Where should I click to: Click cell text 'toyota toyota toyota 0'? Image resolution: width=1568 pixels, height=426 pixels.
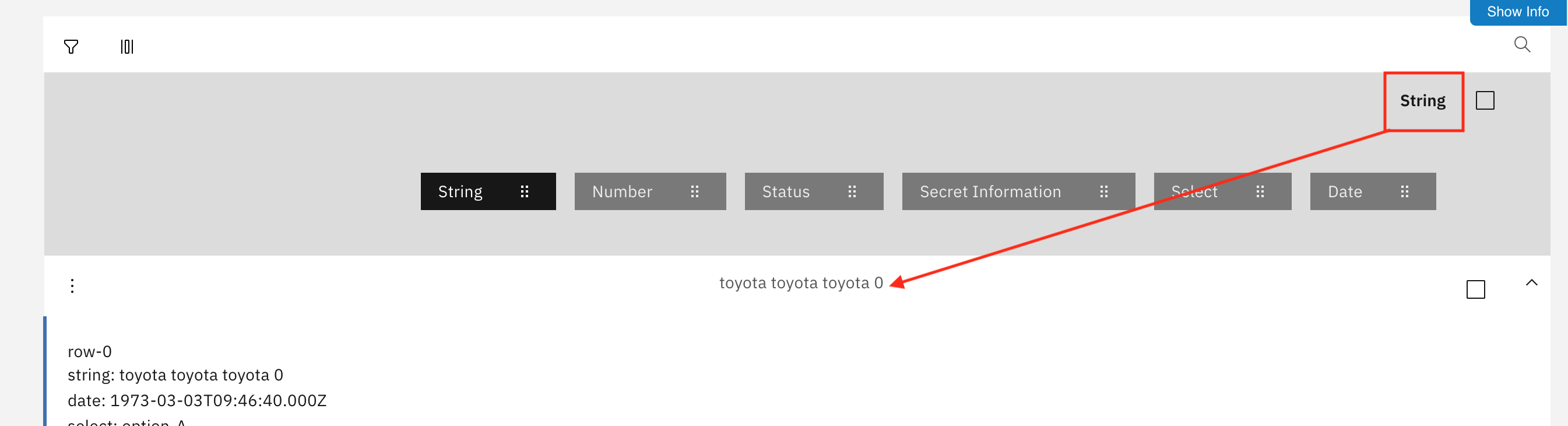coord(801,283)
